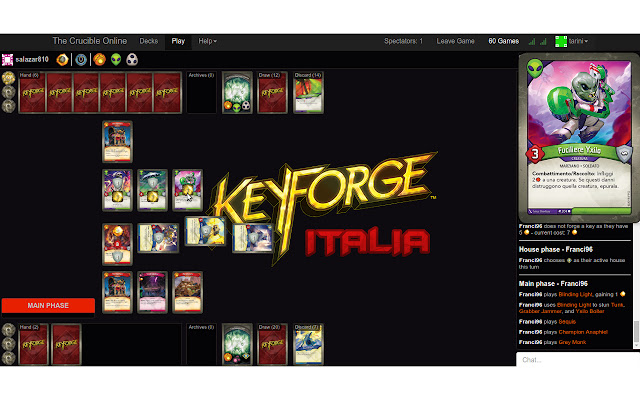This screenshot has height=400, width=640.
Task: Click the green tarini user avatar
Action: click(x=561, y=41)
